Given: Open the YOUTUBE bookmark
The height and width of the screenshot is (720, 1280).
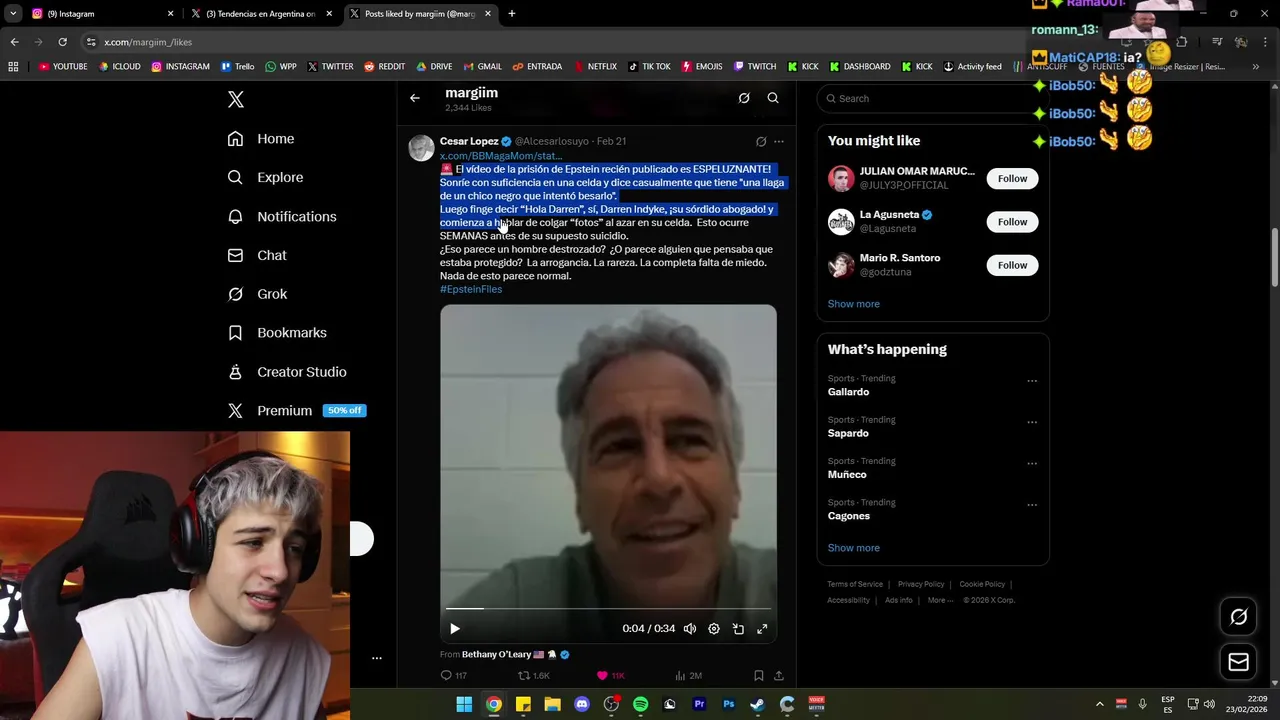Looking at the screenshot, I should (x=63, y=67).
